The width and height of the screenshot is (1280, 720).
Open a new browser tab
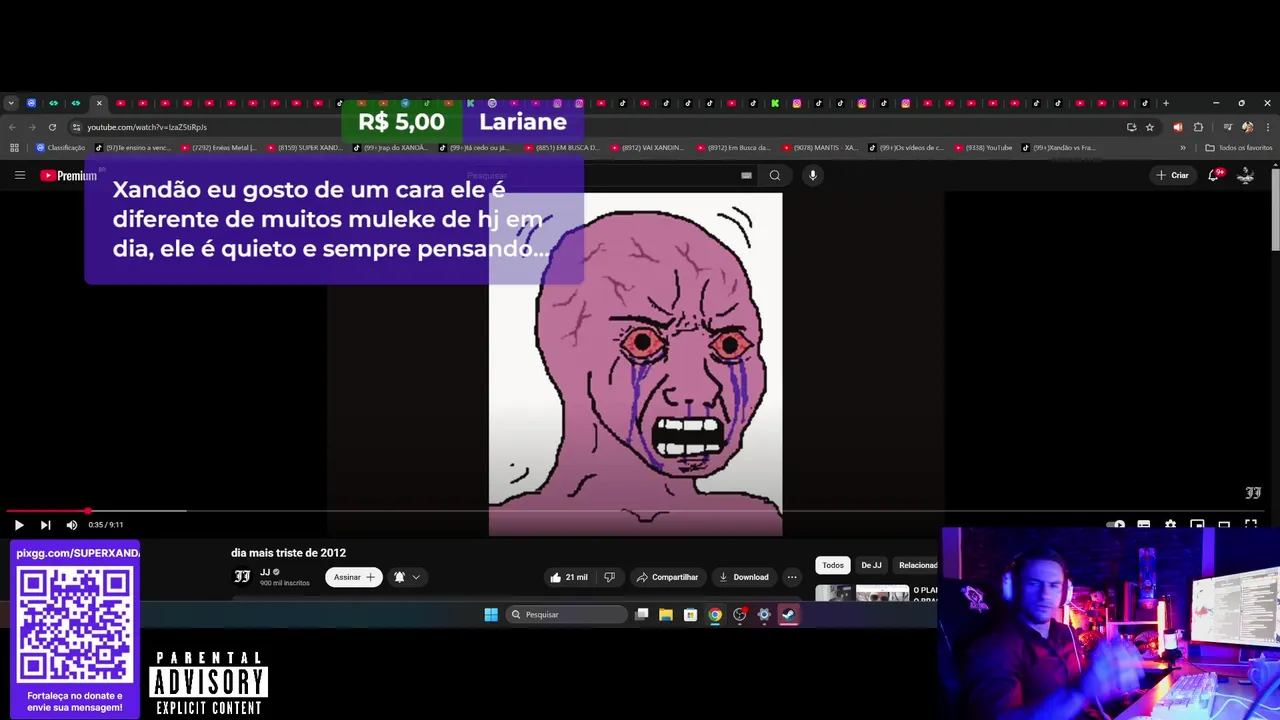(1166, 103)
